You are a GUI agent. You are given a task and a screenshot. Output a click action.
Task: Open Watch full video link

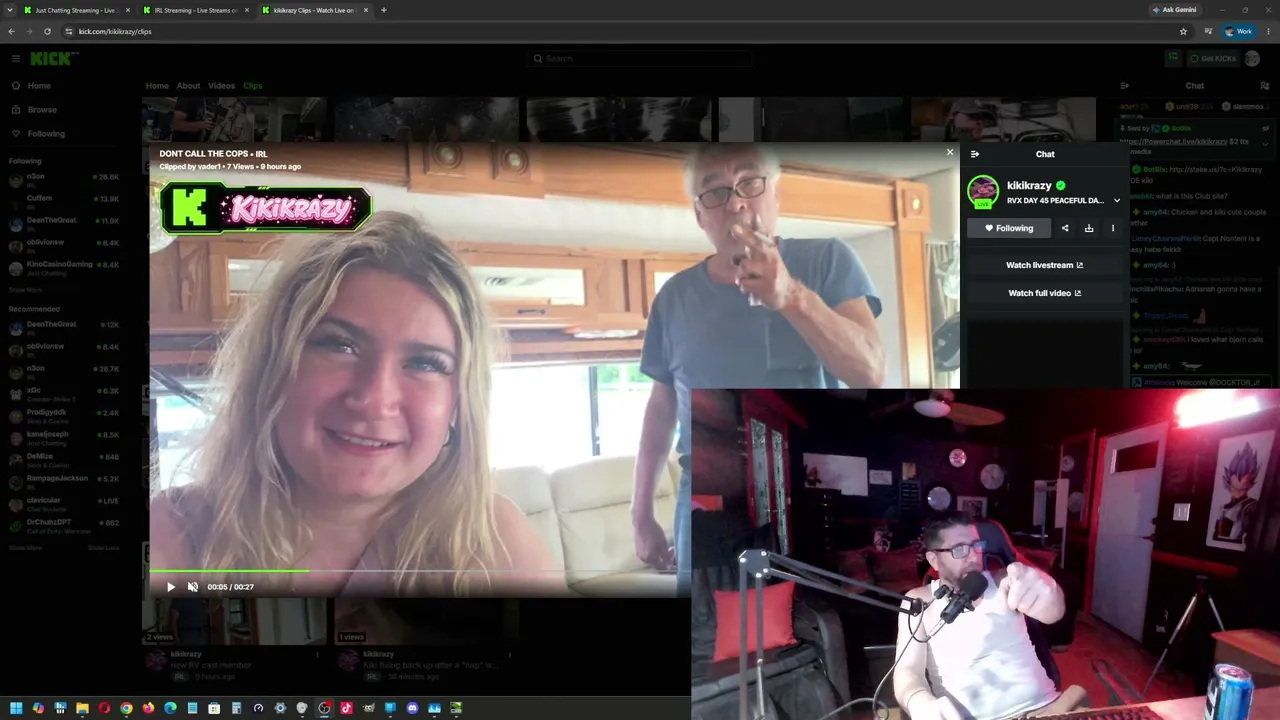click(x=1045, y=293)
